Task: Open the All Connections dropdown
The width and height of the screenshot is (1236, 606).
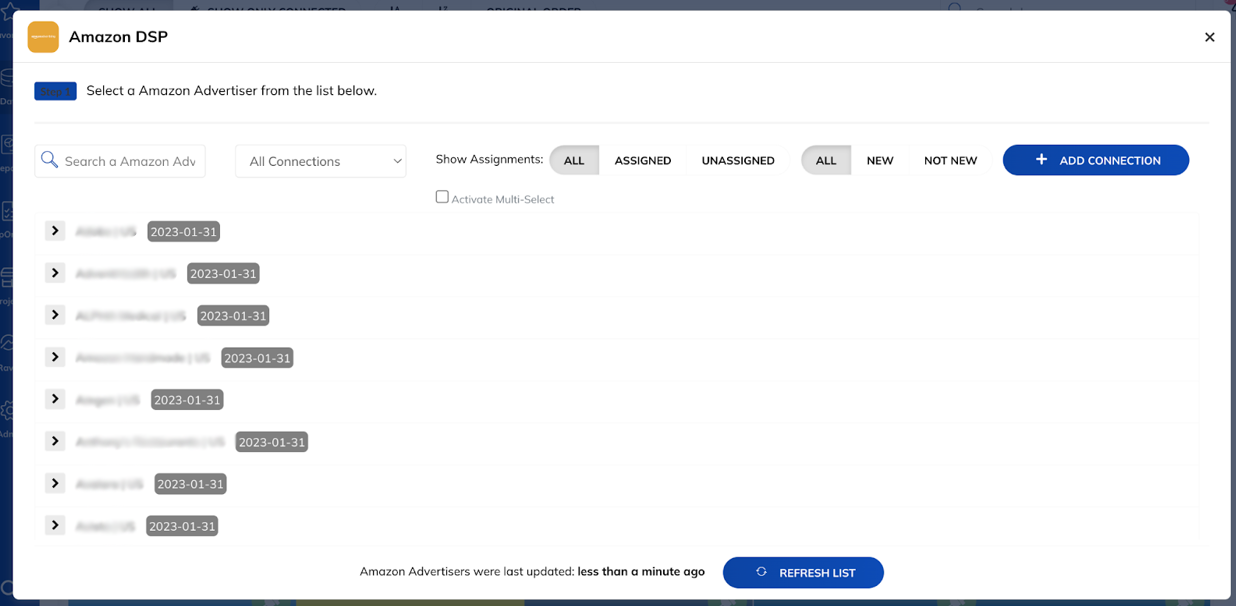Action: 320,160
